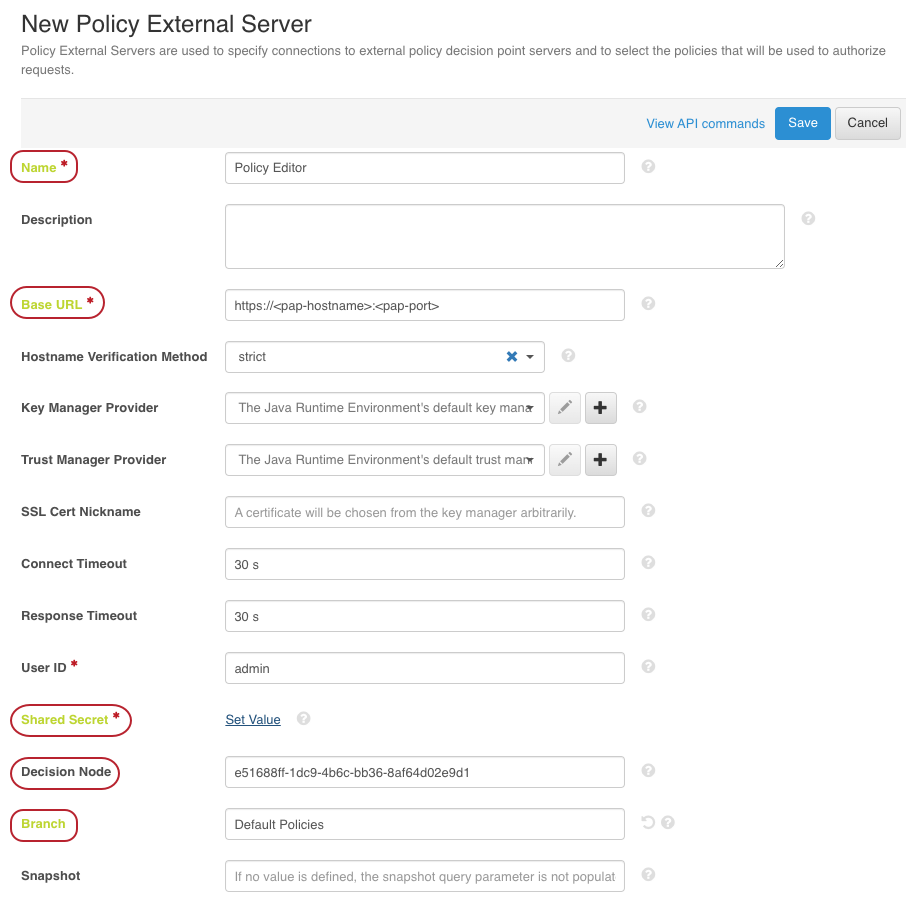Open View API commands link
This screenshot has height=910, width=918.
(x=705, y=124)
